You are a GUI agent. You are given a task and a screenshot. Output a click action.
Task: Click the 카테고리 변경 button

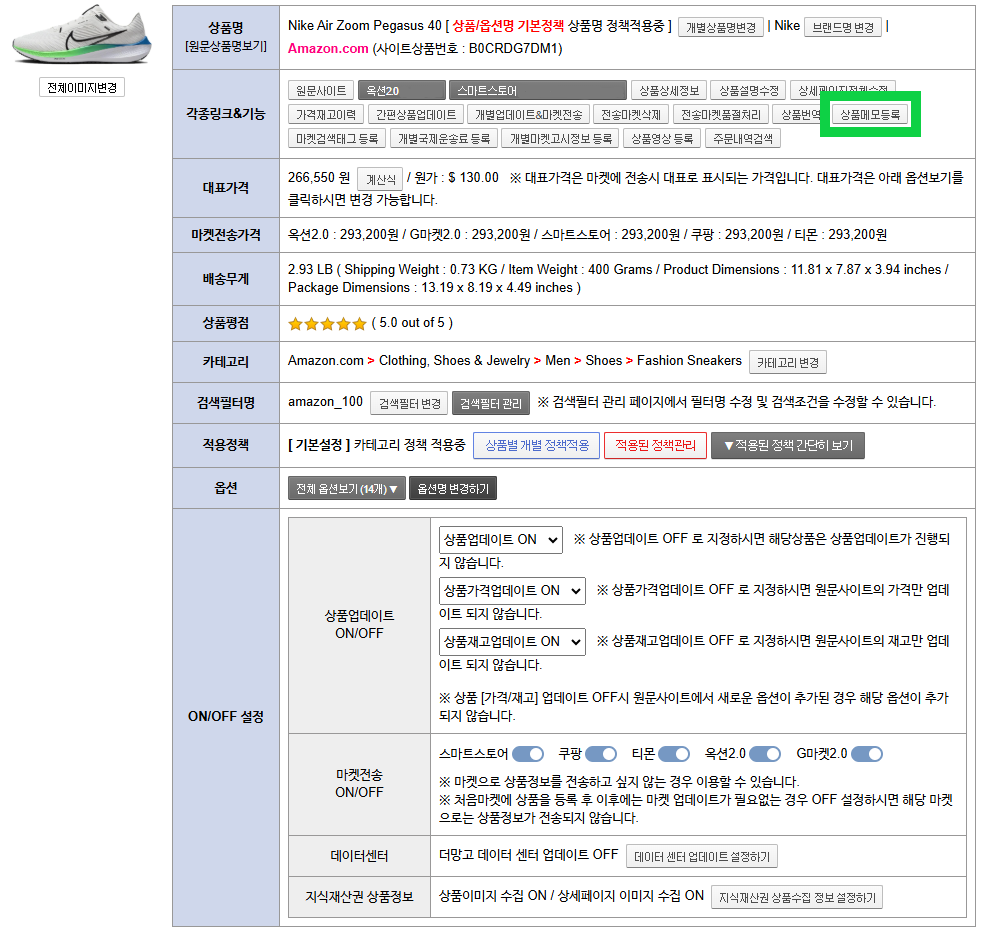click(788, 362)
